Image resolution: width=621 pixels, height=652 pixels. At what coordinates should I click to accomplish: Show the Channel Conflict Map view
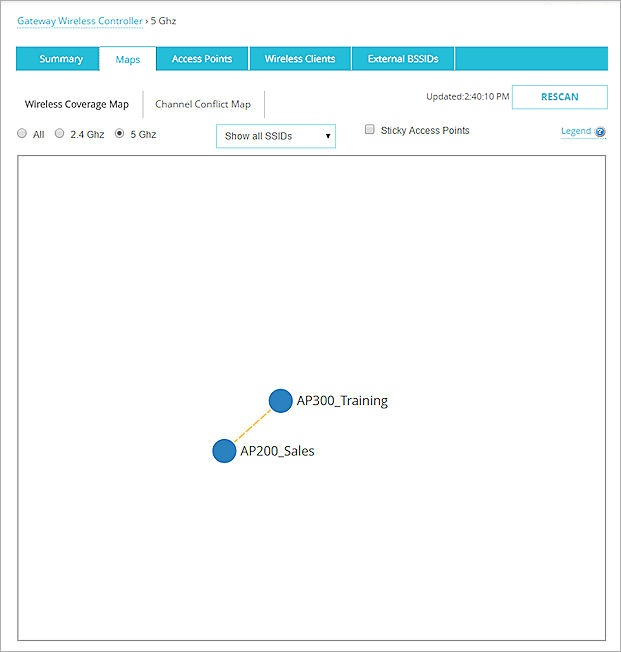click(x=203, y=104)
